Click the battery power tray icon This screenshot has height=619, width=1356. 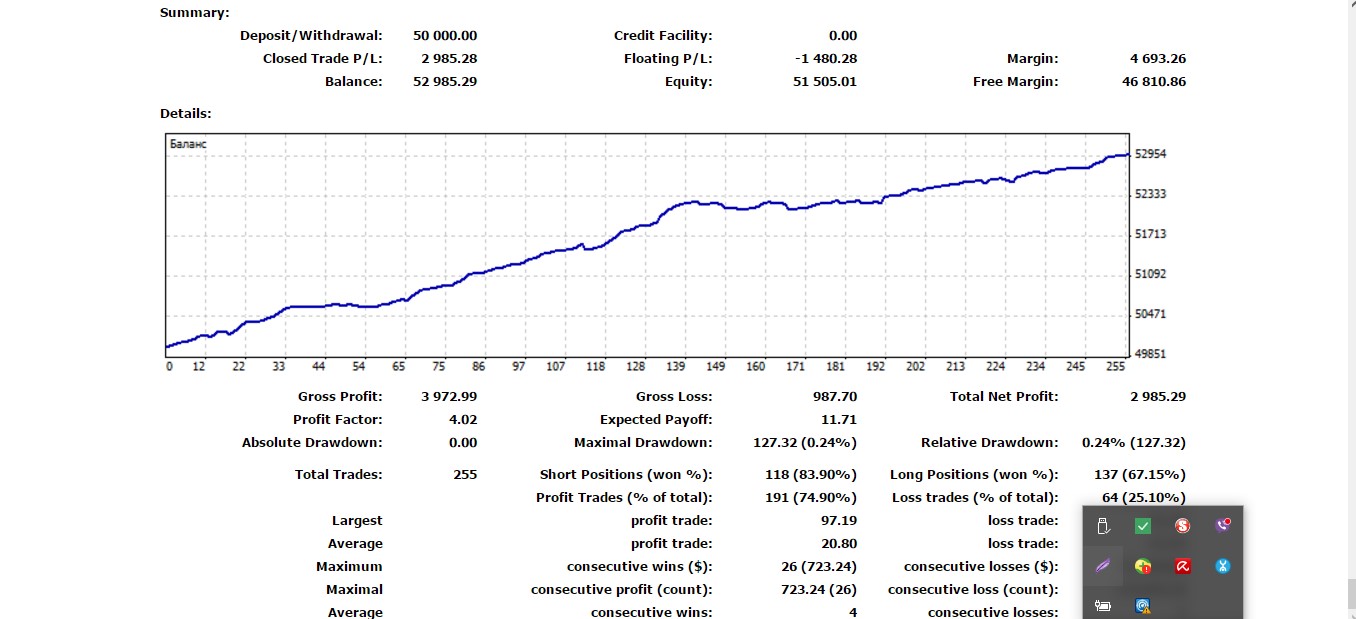coord(1103,605)
